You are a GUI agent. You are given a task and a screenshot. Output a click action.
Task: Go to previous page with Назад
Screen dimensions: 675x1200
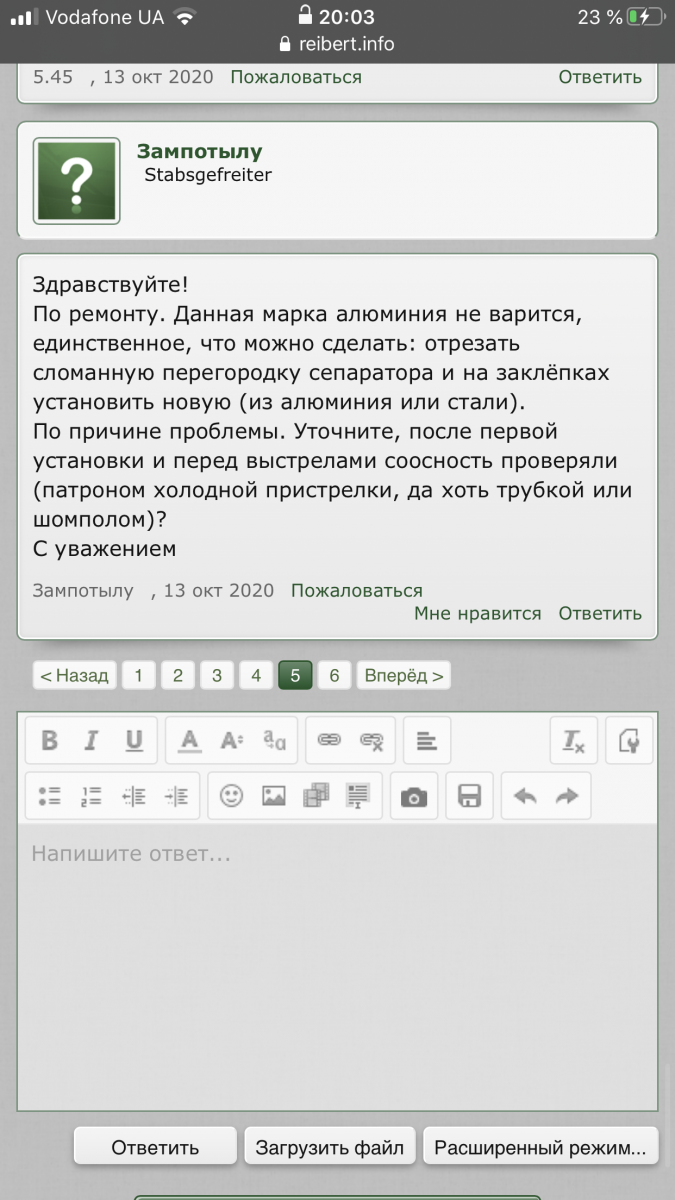click(x=74, y=675)
